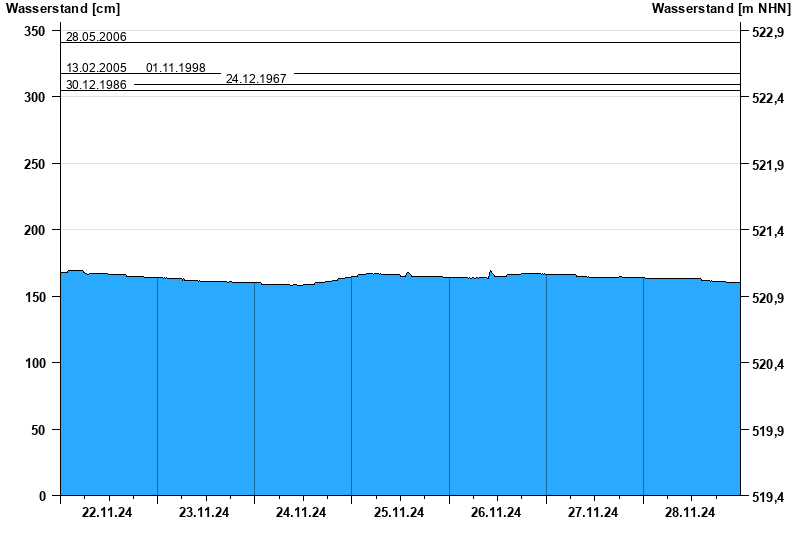Click the 13.02.2005 historic level label
The height and width of the screenshot is (550, 800).
tap(96, 68)
